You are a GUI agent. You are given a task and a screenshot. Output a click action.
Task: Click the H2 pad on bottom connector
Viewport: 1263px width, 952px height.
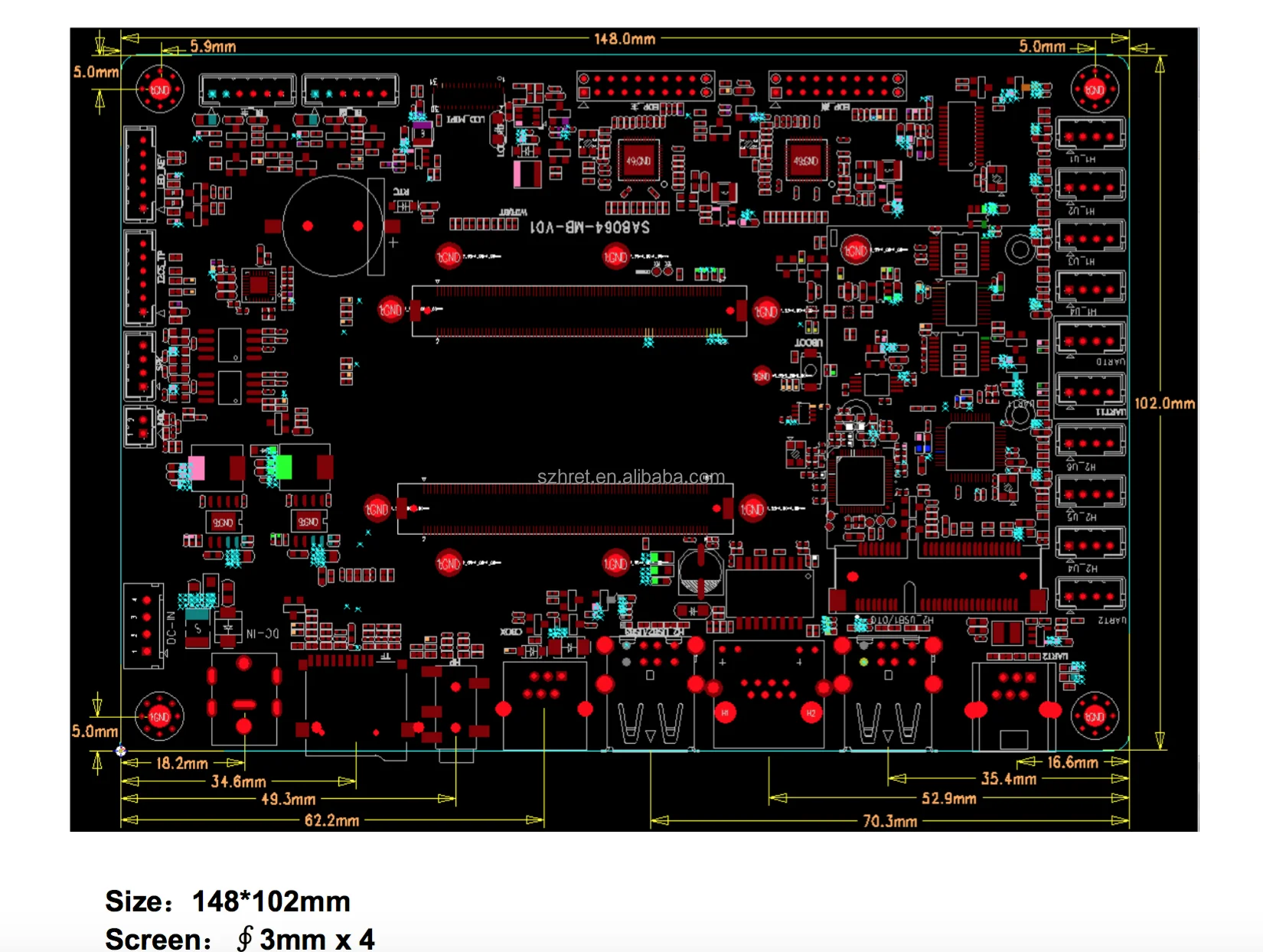click(x=811, y=713)
